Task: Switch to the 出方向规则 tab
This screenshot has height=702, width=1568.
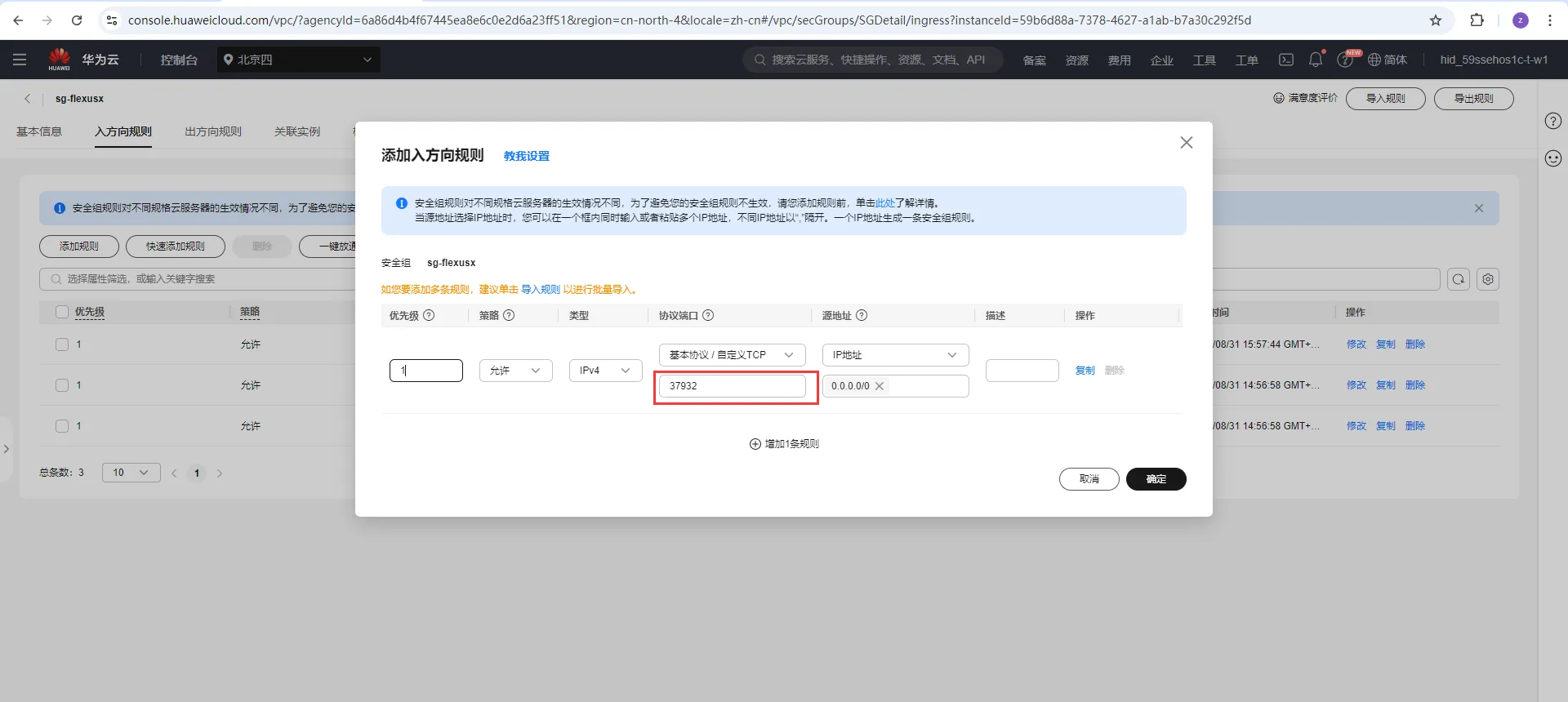Action: pyautogui.click(x=213, y=131)
